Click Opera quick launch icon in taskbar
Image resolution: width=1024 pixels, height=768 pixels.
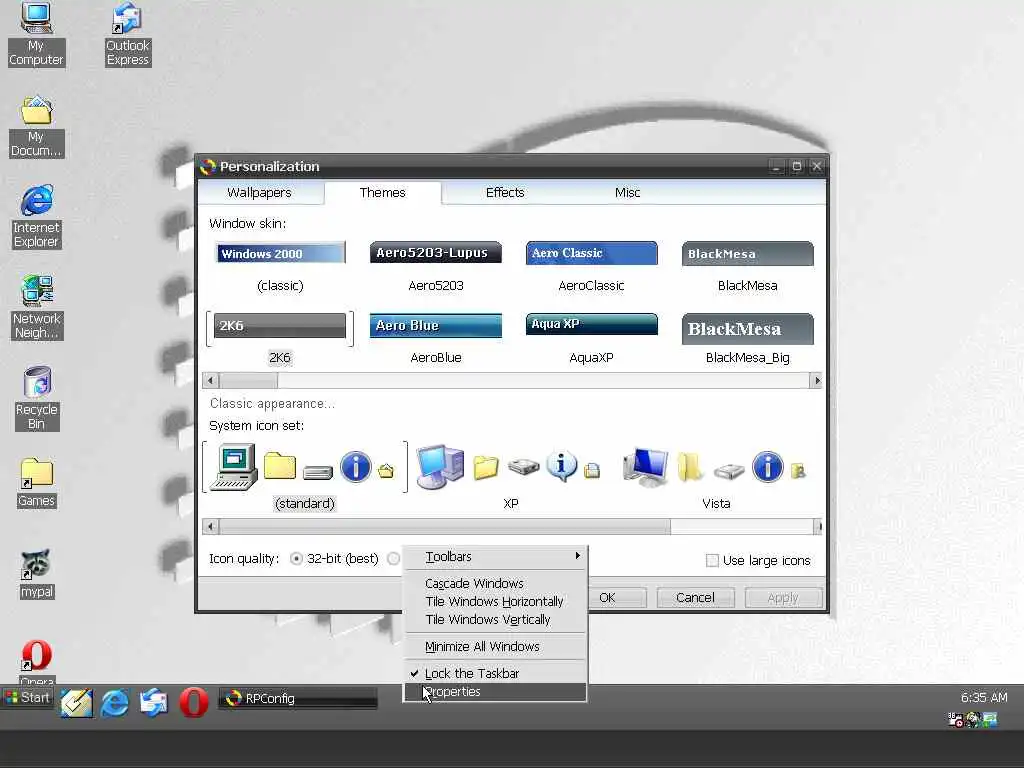click(x=194, y=703)
